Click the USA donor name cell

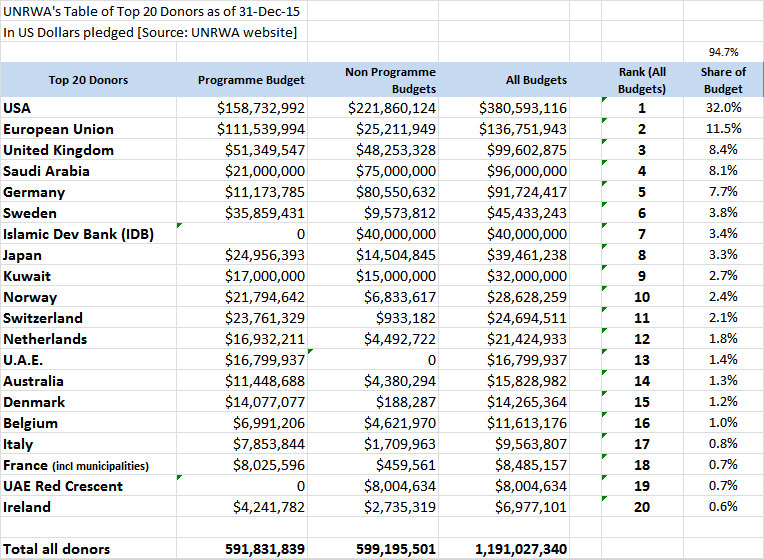coord(88,108)
